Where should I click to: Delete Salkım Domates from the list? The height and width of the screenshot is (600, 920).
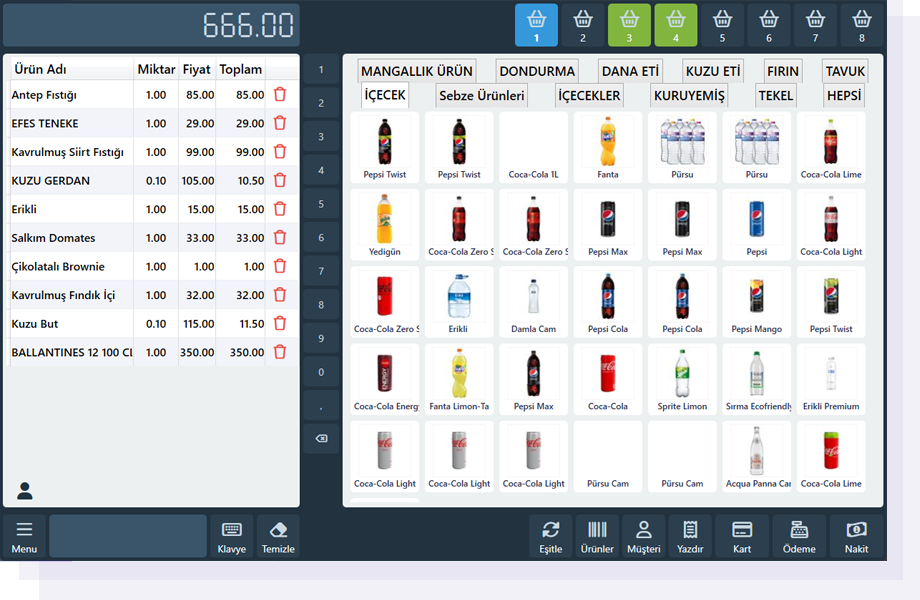coord(280,238)
